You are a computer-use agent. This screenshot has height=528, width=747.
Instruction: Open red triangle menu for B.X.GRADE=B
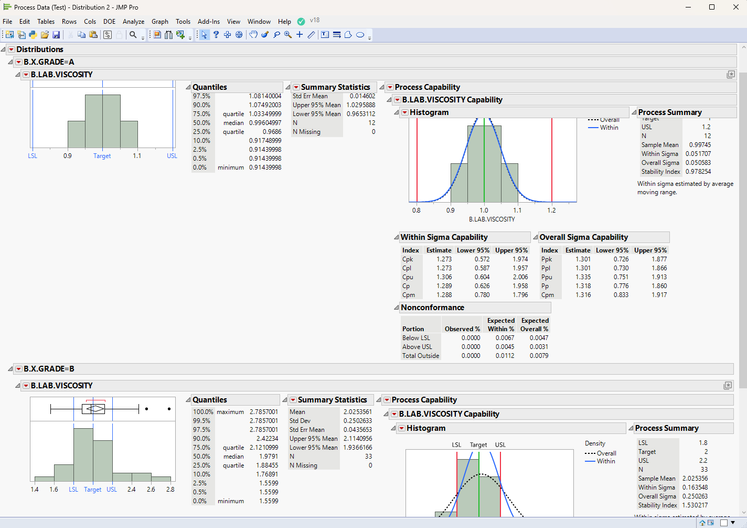[18, 370]
